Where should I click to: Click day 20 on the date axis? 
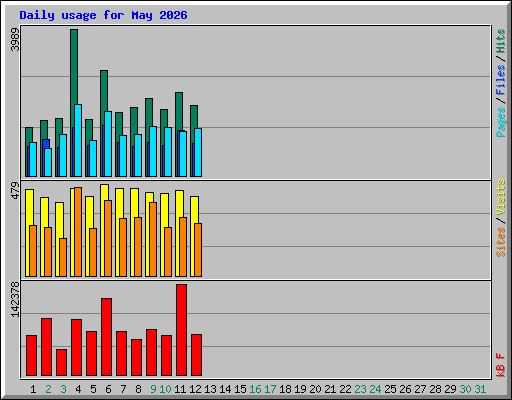point(315,389)
